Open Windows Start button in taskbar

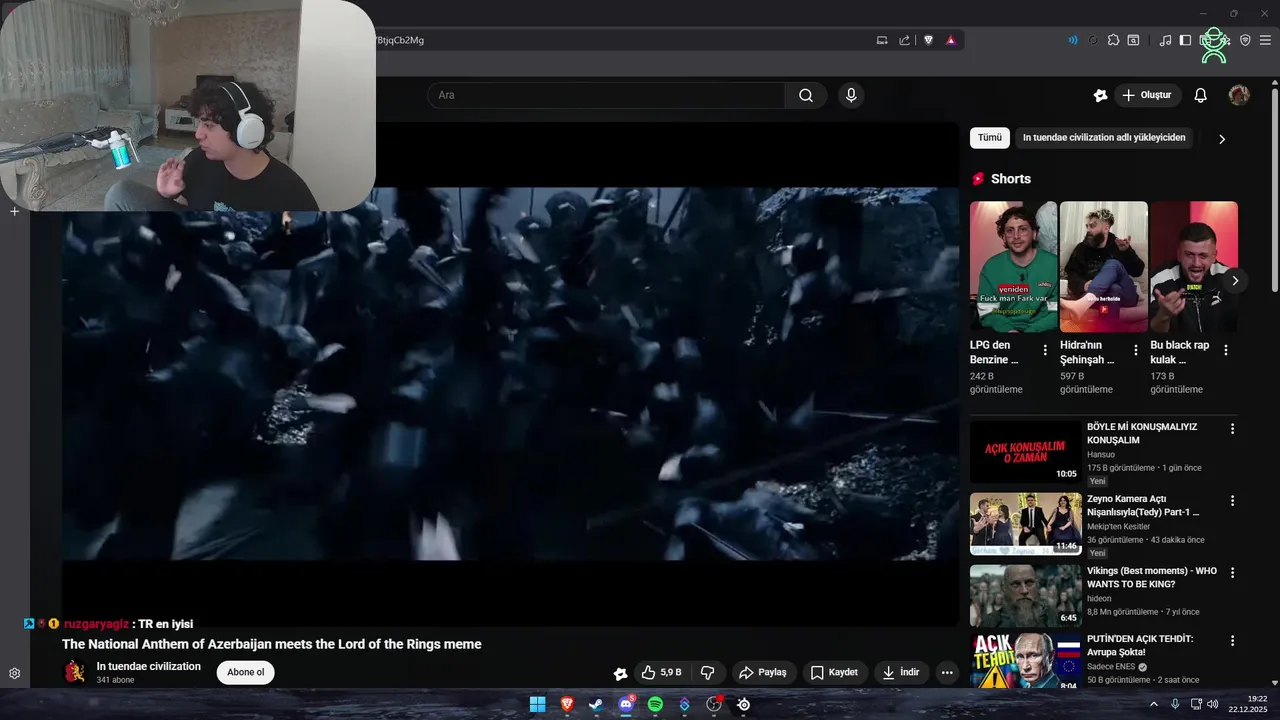(x=538, y=704)
